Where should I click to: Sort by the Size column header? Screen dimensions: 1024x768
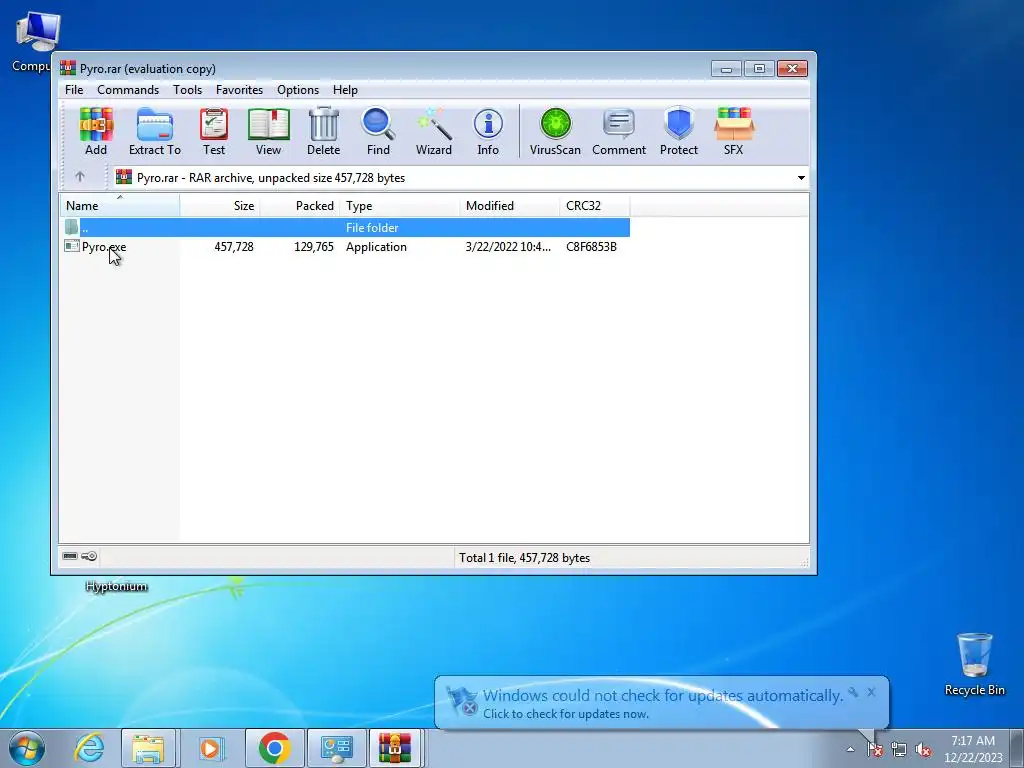click(220, 206)
